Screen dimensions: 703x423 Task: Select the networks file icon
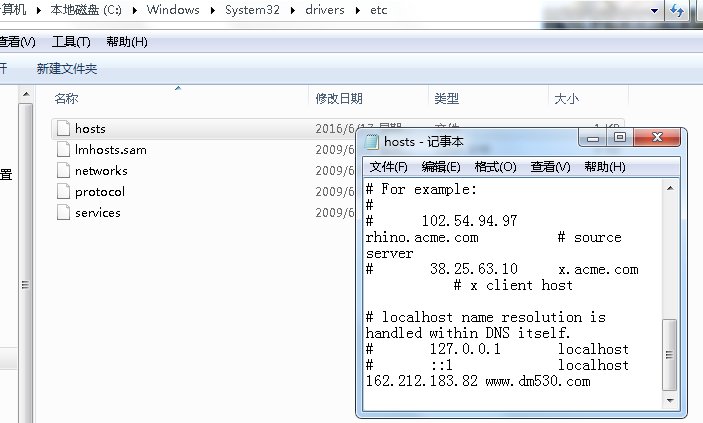pos(63,170)
